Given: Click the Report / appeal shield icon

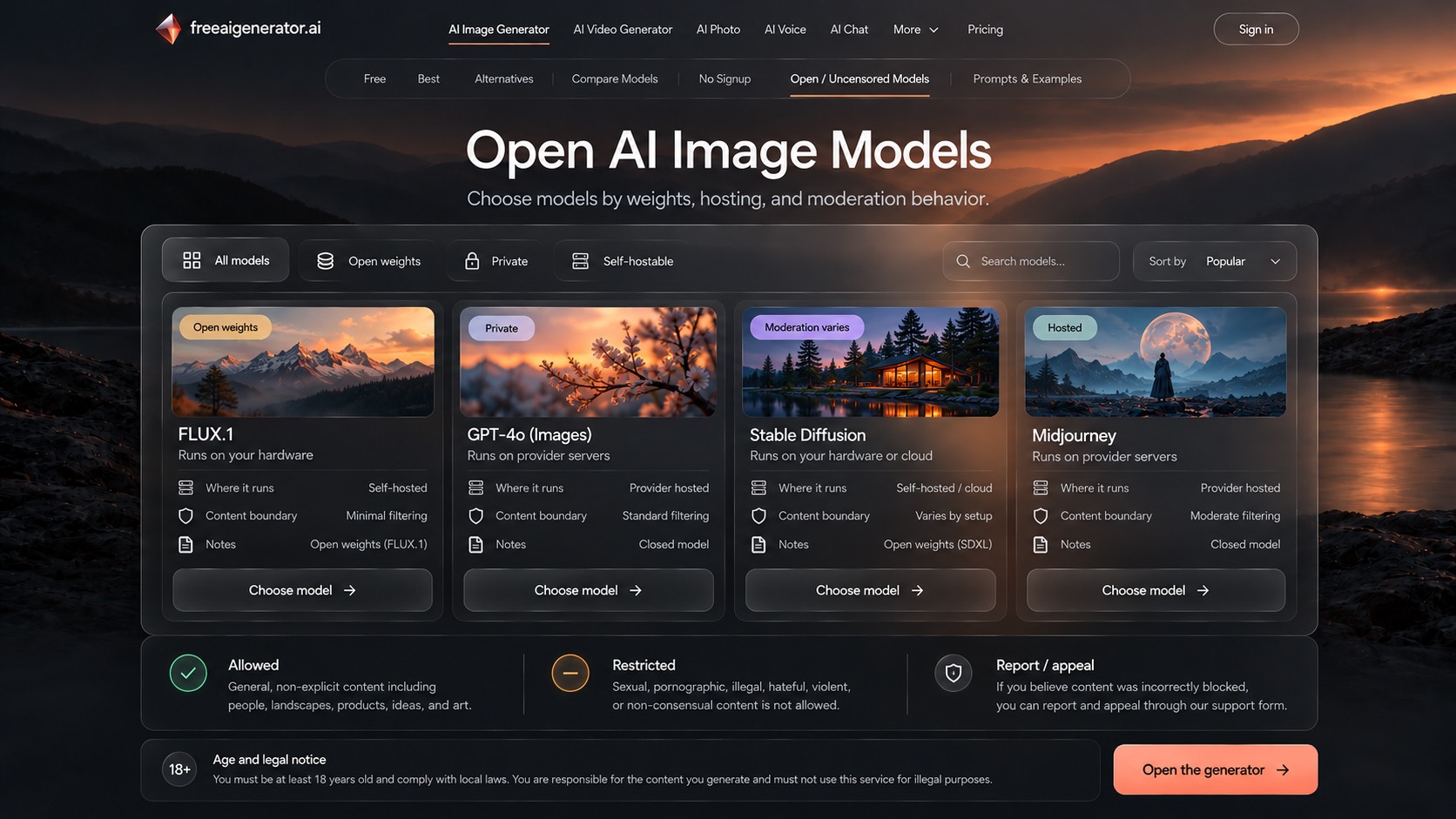Looking at the screenshot, I should [954, 673].
